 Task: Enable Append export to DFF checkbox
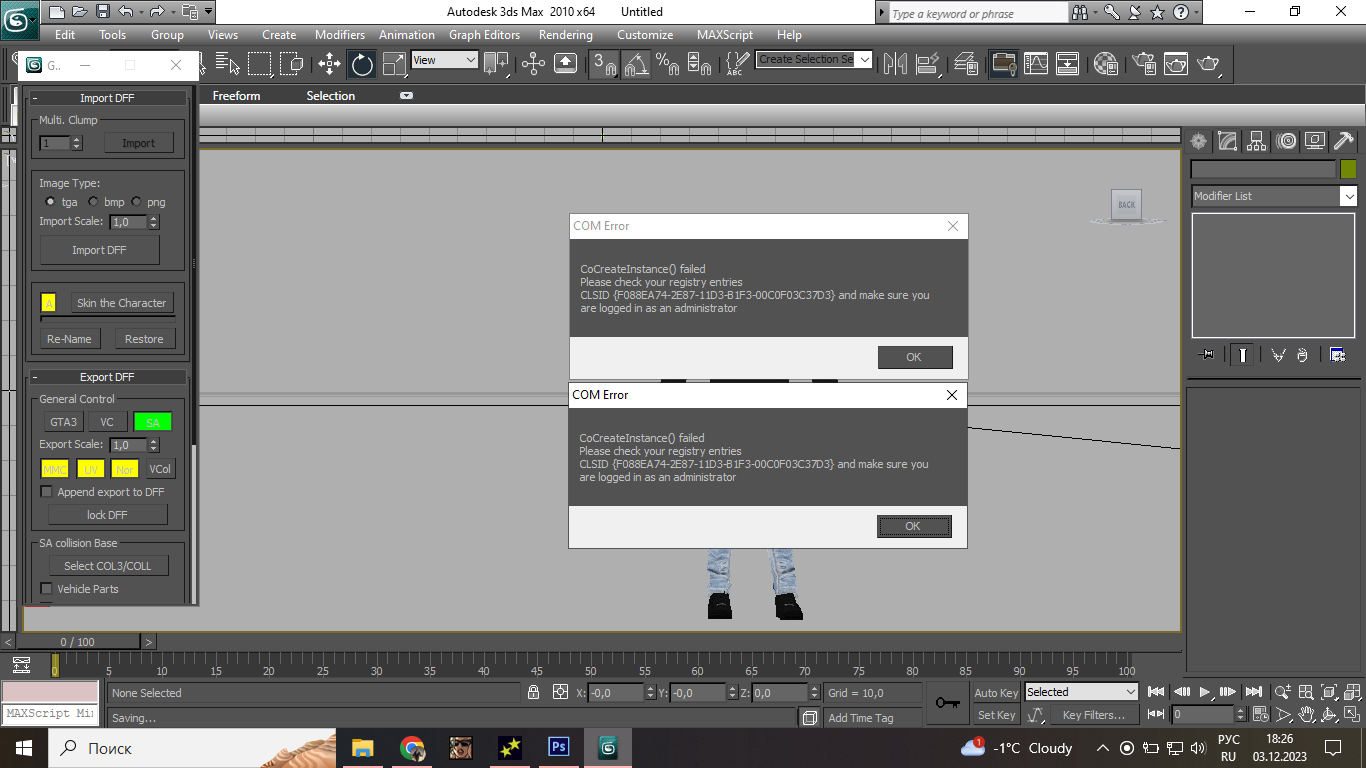[x=46, y=492]
